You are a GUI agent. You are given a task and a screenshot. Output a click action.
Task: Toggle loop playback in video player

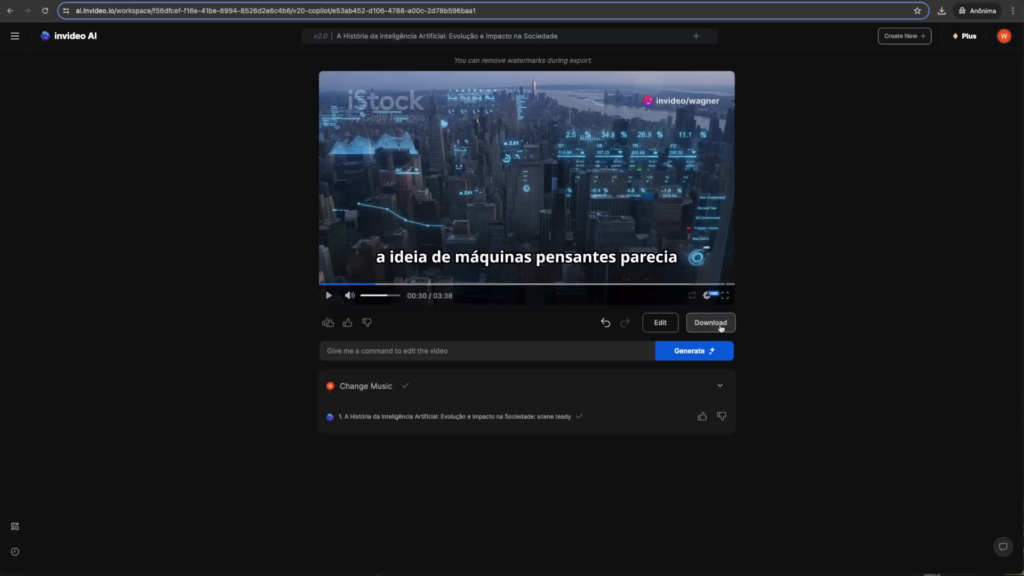(x=691, y=295)
